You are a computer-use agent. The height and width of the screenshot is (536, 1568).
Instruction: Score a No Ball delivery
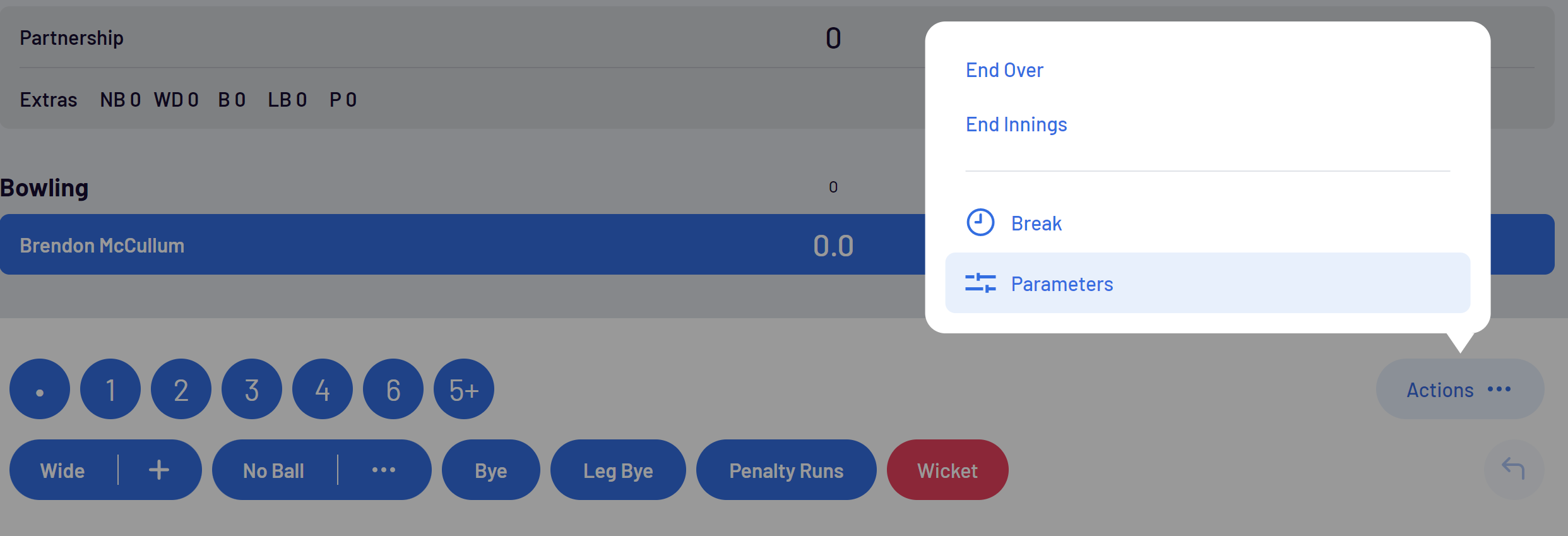tap(273, 470)
